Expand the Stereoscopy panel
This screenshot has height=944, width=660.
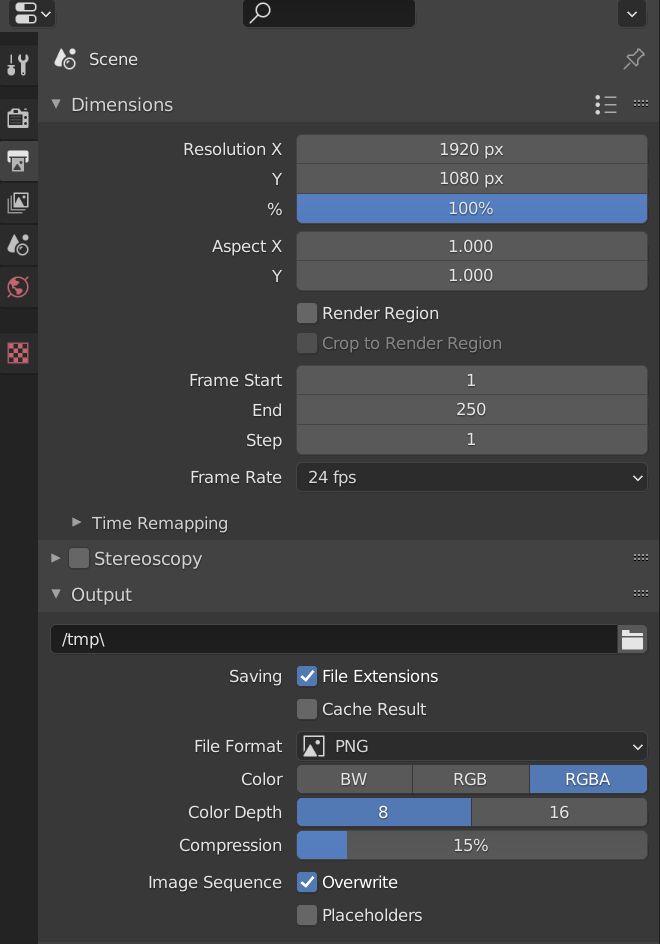(55, 558)
